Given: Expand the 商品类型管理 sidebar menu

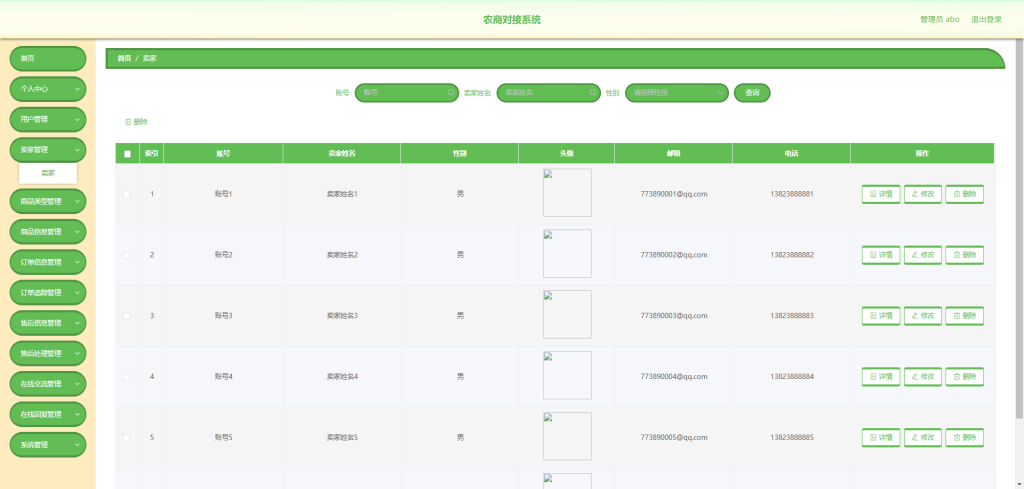Looking at the screenshot, I should coord(48,201).
